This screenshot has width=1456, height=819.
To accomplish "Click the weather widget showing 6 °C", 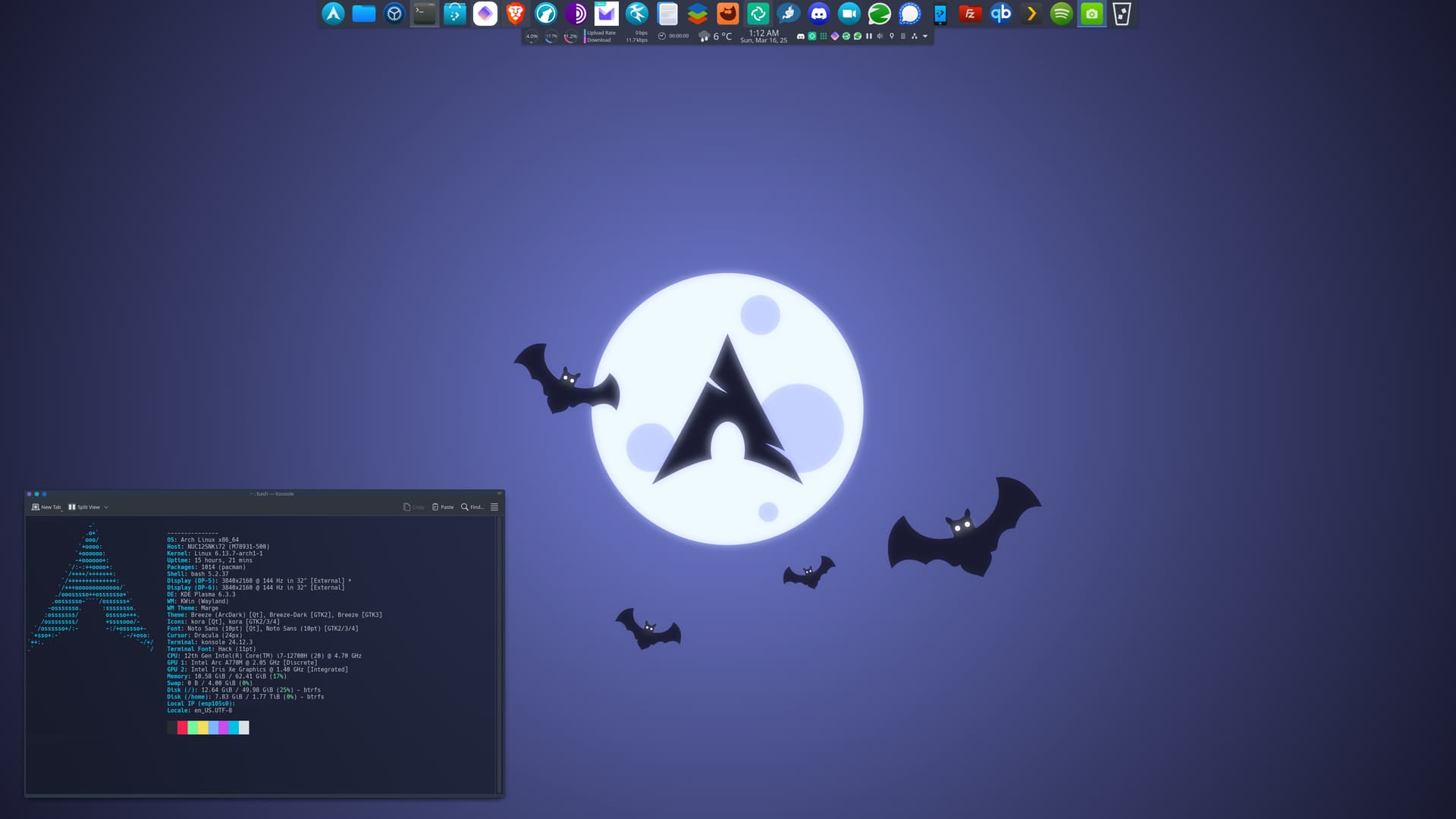I will tap(715, 36).
